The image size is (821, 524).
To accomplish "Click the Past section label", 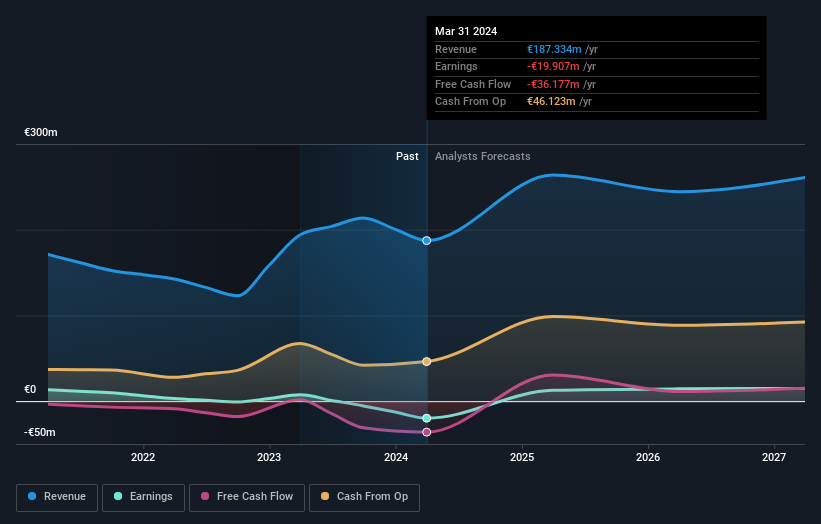I will click(407, 157).
